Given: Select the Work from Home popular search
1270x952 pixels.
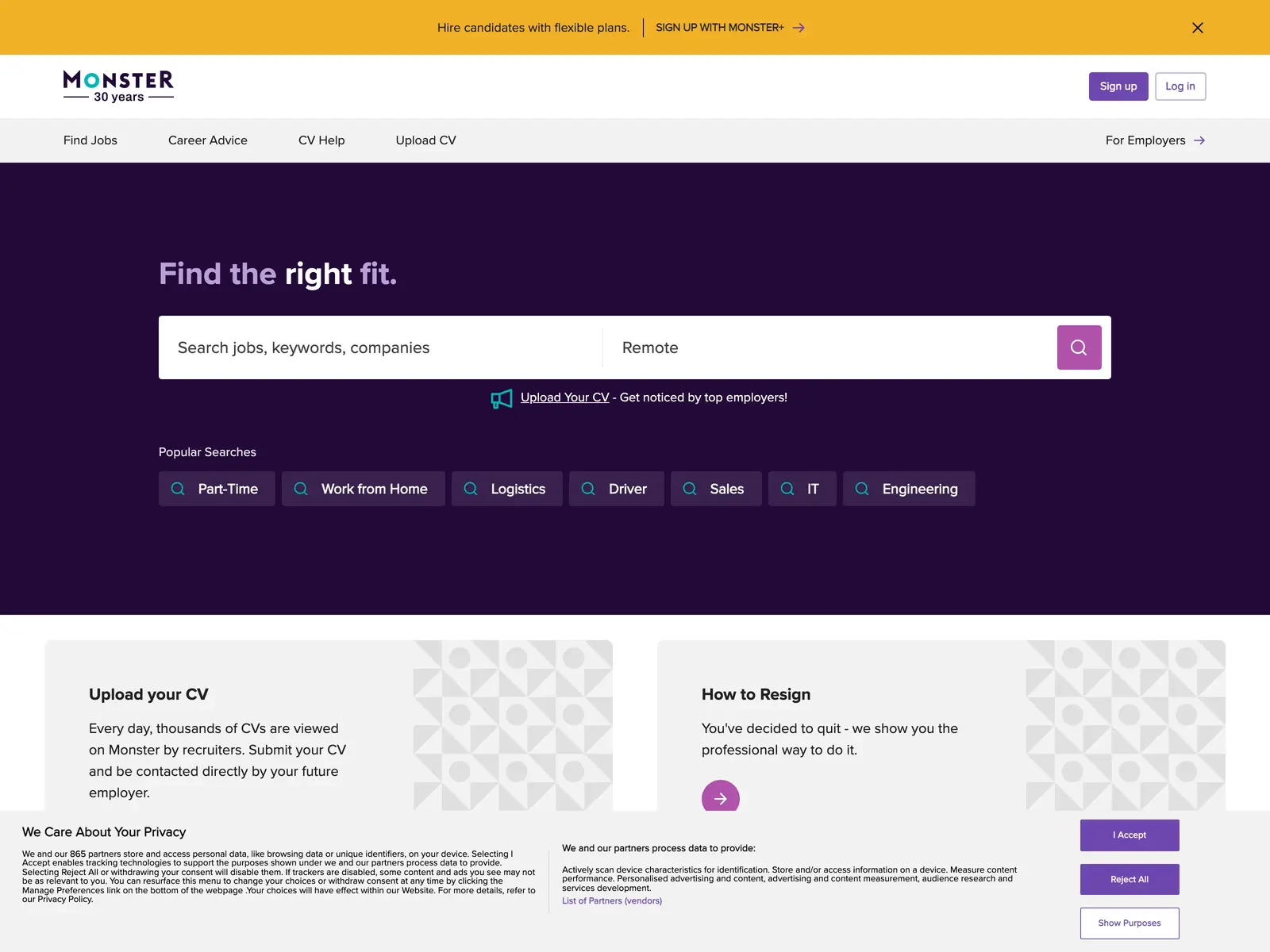Looking at the screenshot, I should pyautogui.click(x=364, y=489).
